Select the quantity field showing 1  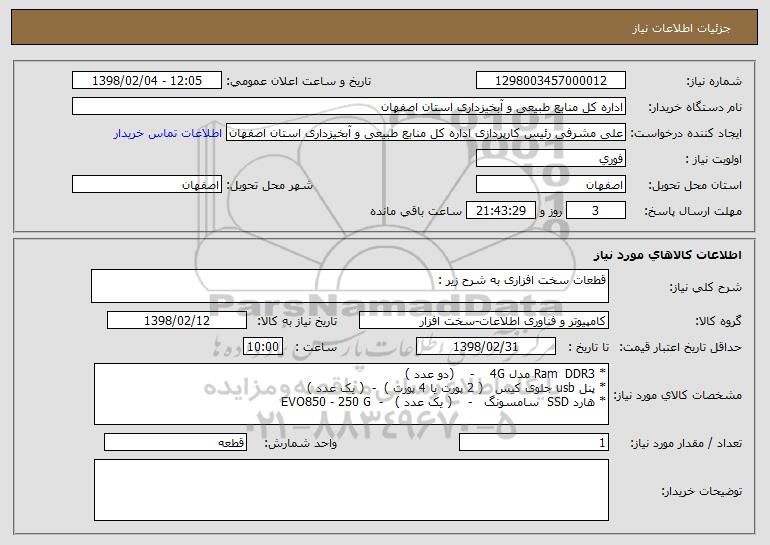534,442
